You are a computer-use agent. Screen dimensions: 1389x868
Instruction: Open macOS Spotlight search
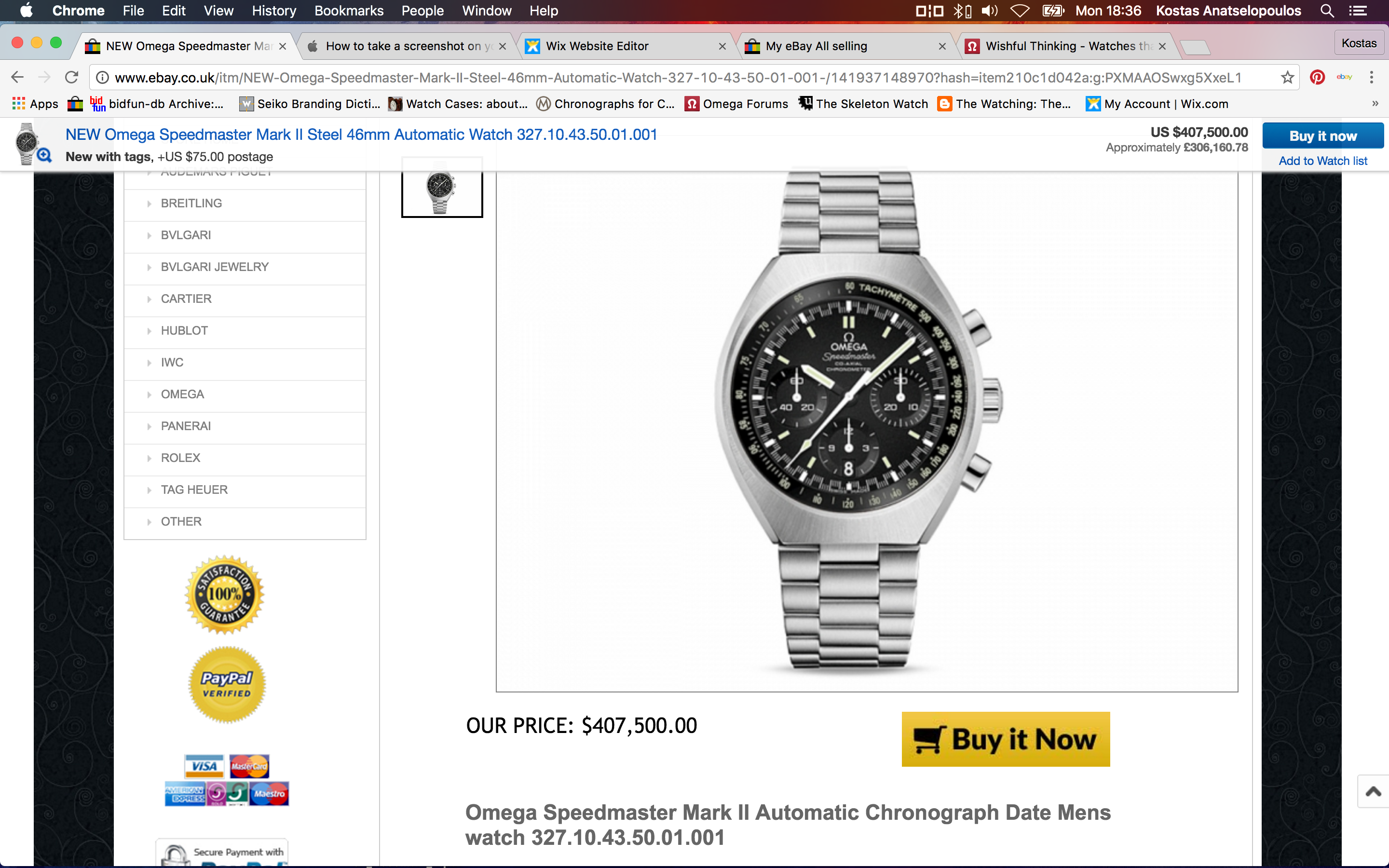[x=1327, y=11]
